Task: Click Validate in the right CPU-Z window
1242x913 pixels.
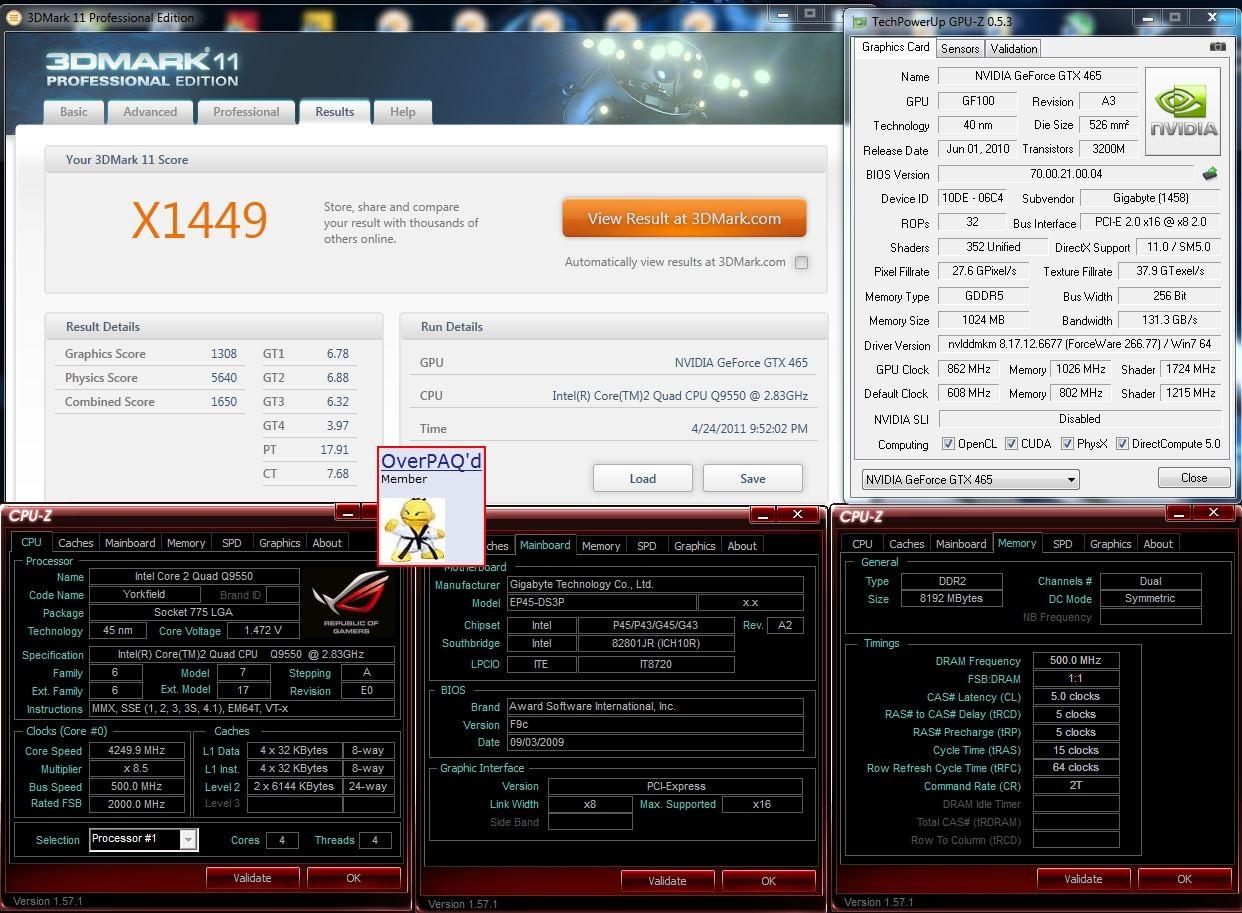Action: tap(1083, 879)
